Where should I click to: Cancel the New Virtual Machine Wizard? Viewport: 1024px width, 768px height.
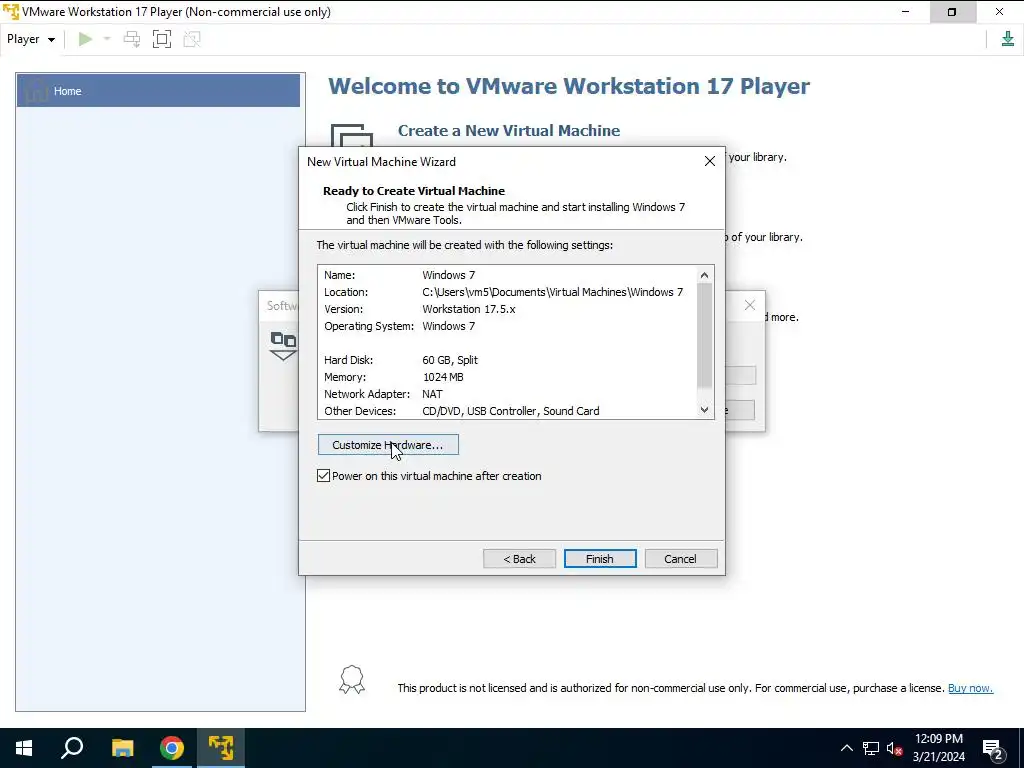(680, 559)
